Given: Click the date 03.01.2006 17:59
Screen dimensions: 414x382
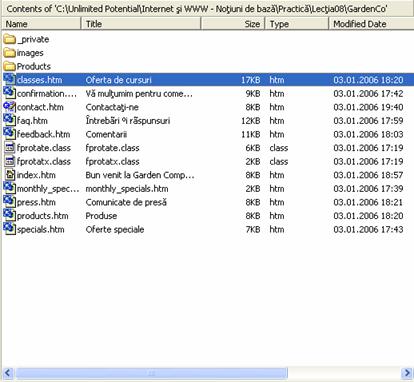Looking at the screenshot, I should pyautogui.click(x=368, y=121).
